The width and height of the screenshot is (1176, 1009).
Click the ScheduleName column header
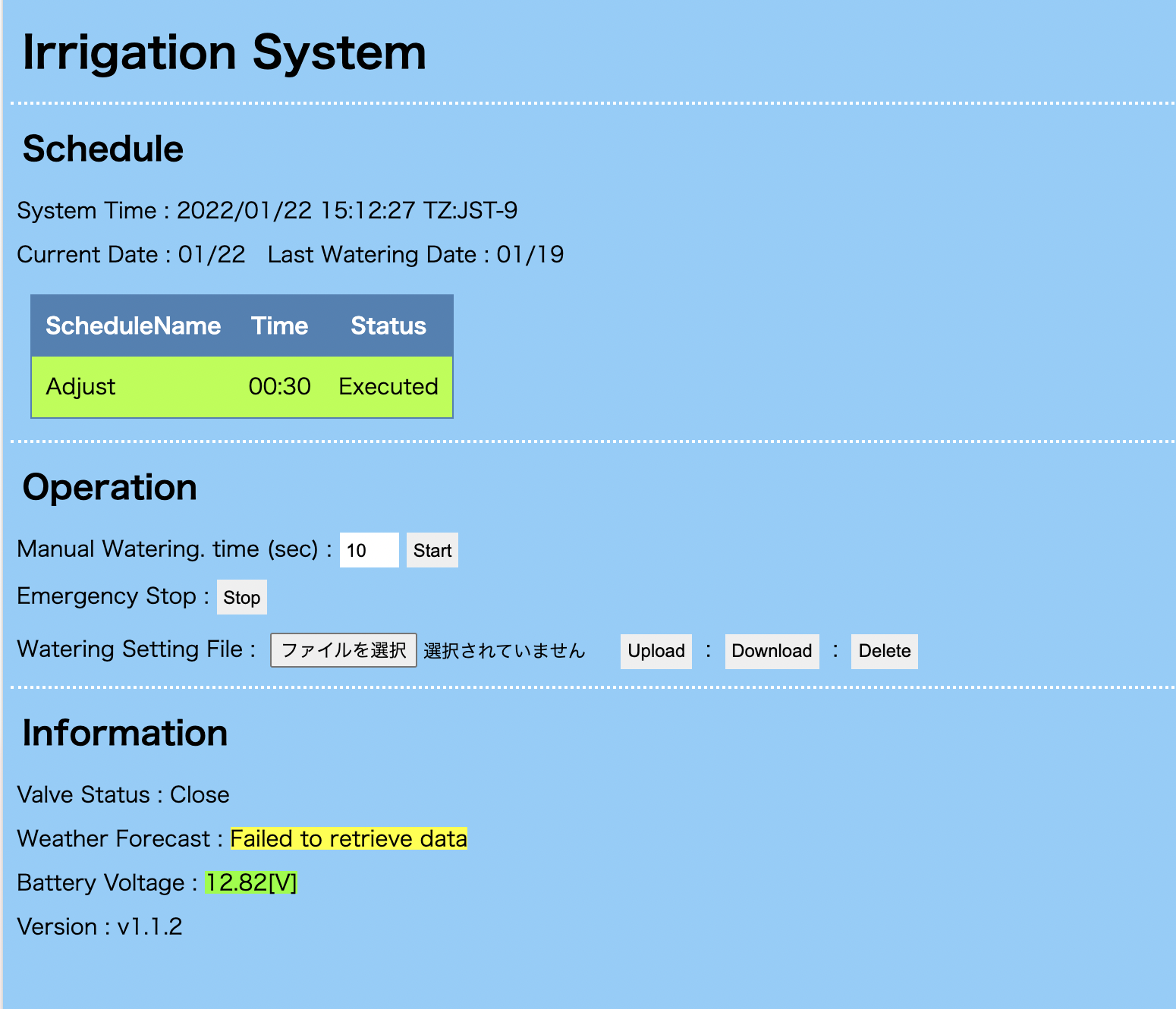coord(134,325)
